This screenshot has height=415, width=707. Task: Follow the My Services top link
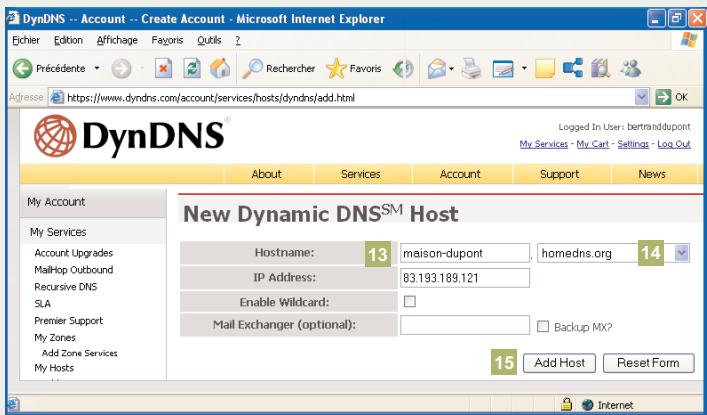point(543,144)
